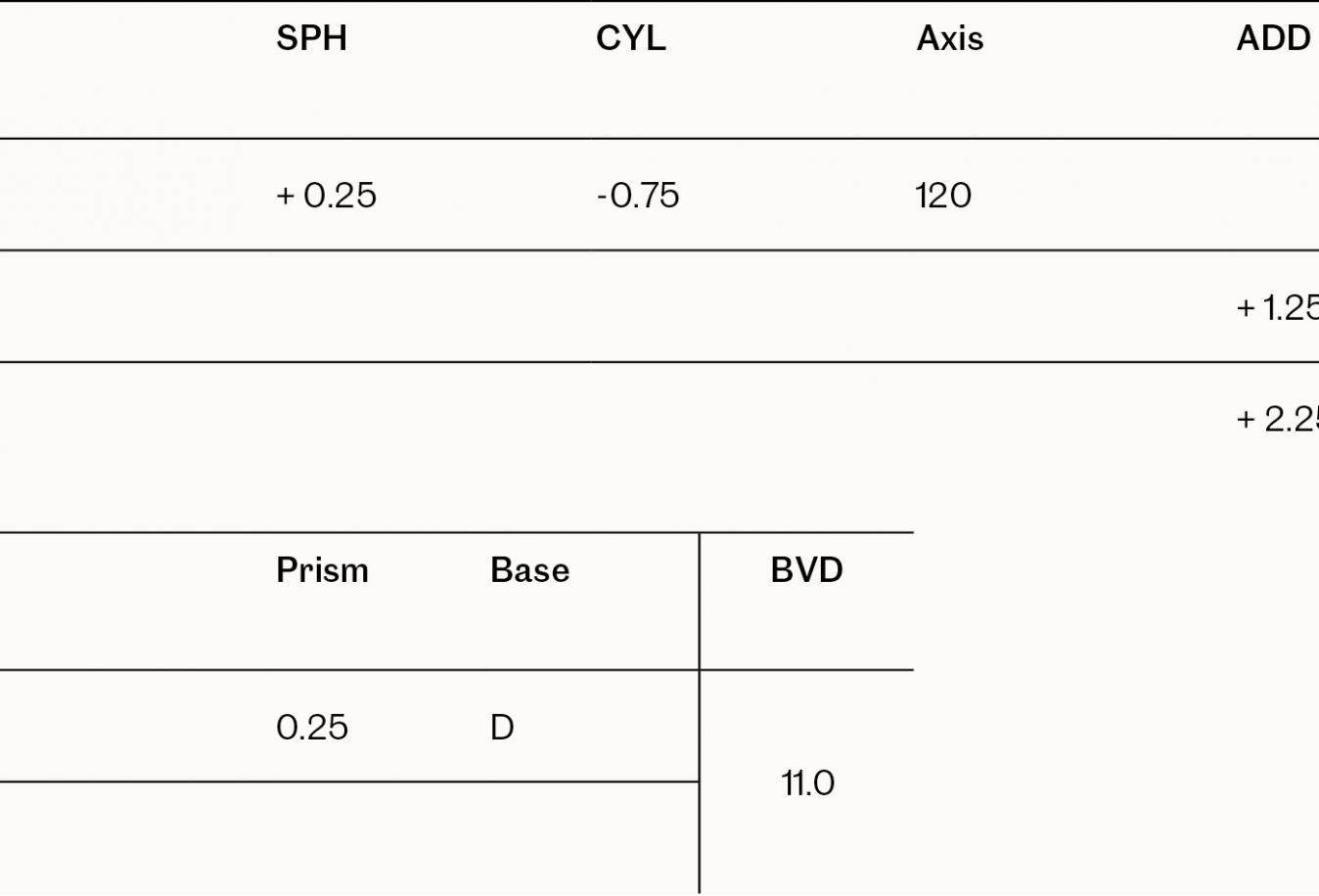This screenshot has height=896, width=1319.
Task: Click the empty Axis cell in third row
Action: [1069, 419]
